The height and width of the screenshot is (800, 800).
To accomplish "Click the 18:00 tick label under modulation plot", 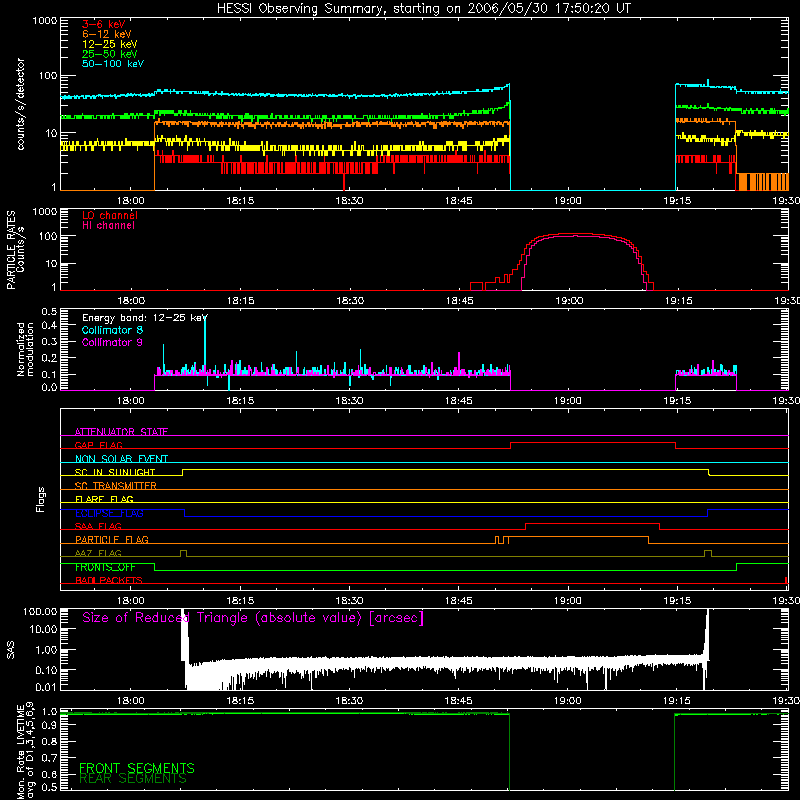I will [131, 401].
